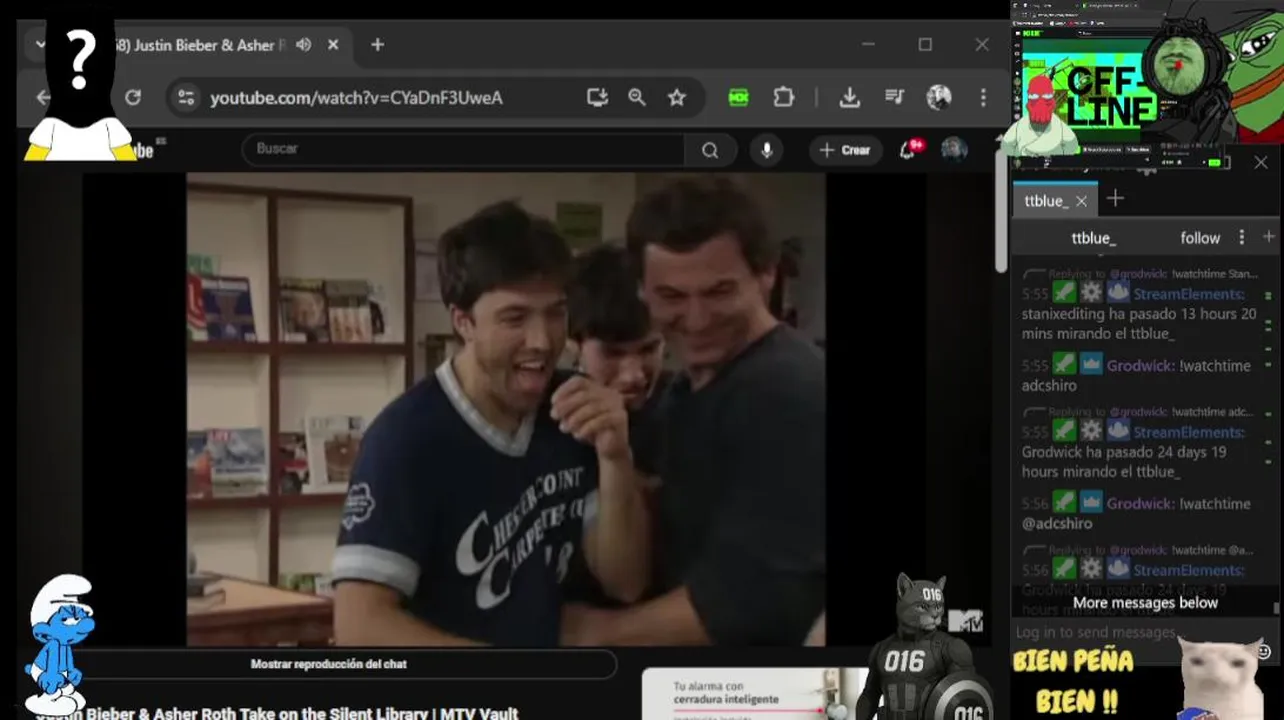Reload the YouTube page

click(132, 97)
